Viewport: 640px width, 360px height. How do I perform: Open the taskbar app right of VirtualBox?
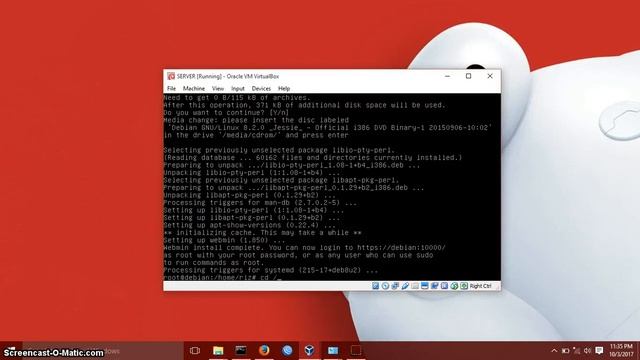[x=333, y=351]
